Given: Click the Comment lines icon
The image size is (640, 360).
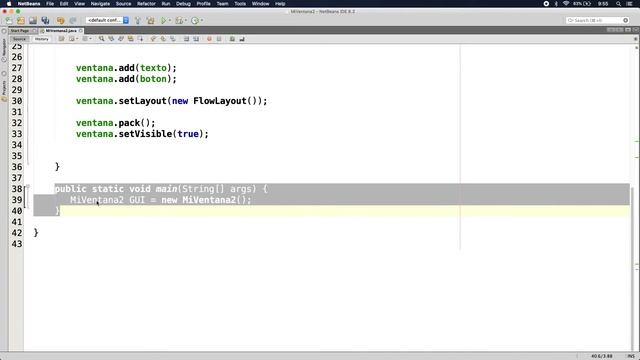Looking at the screenshot, I should pyautogui.click(x=232, y=39).
